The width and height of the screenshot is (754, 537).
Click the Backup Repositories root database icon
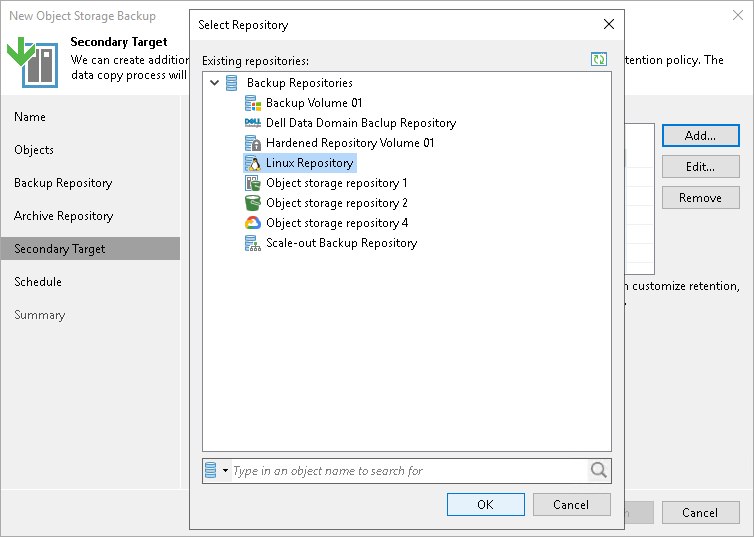coord(231,83)
